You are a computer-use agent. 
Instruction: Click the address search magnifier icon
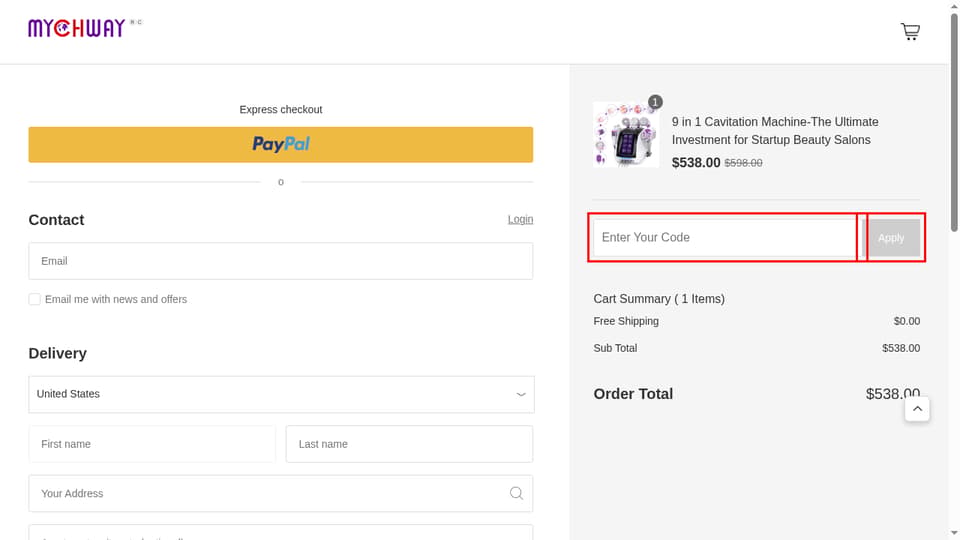[516, 493]
